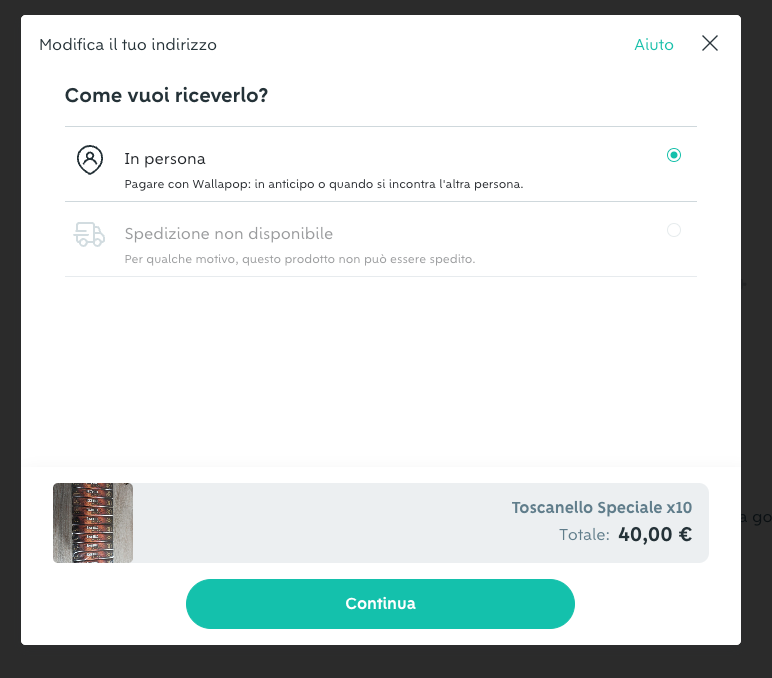Click the Modifica il tuo indirizzo title
Viewport: 772px width, 678px height.
pyautogui.click(x=128, y=45)
